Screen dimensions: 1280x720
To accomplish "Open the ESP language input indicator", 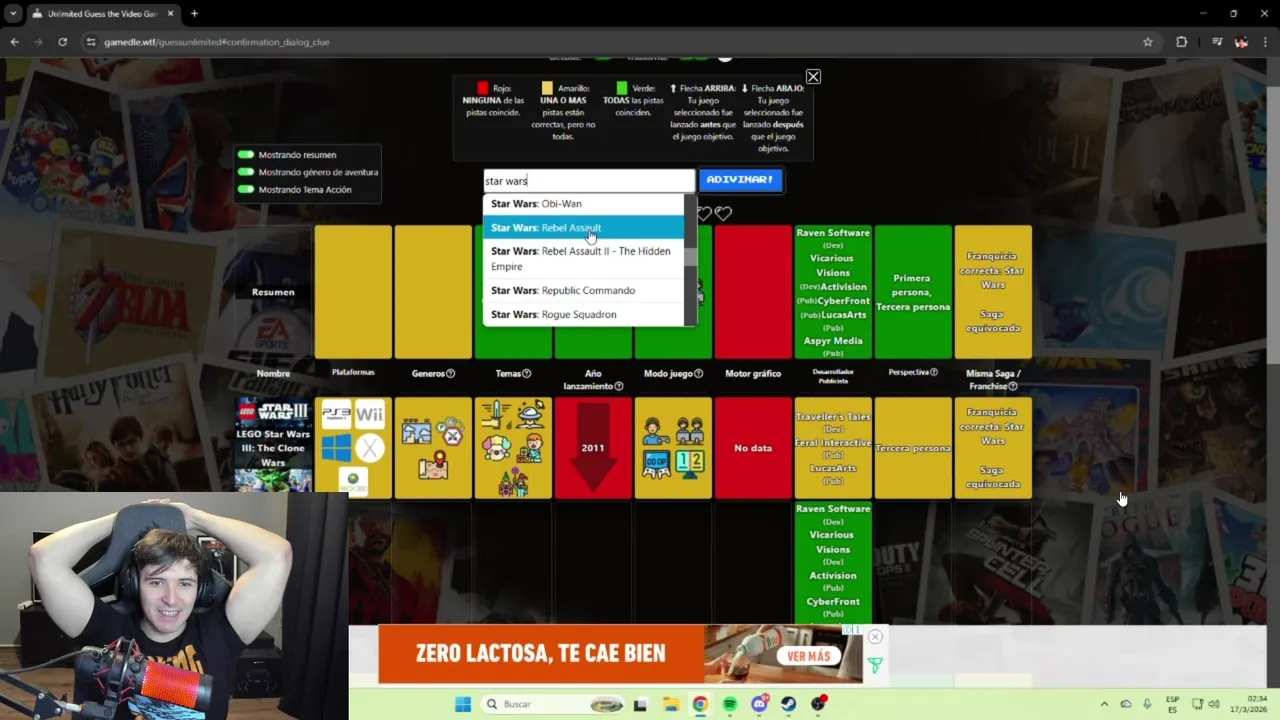I will [x=1172, y=704].
